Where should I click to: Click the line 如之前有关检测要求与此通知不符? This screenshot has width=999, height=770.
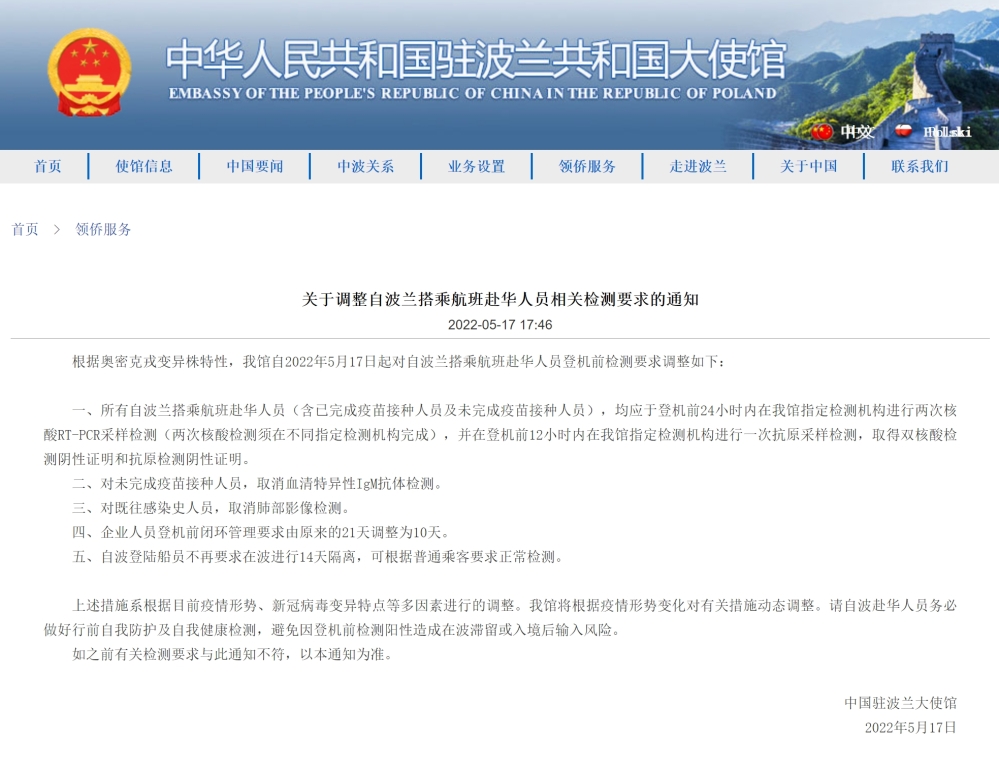pyautogui.click(x=232, y=654)
